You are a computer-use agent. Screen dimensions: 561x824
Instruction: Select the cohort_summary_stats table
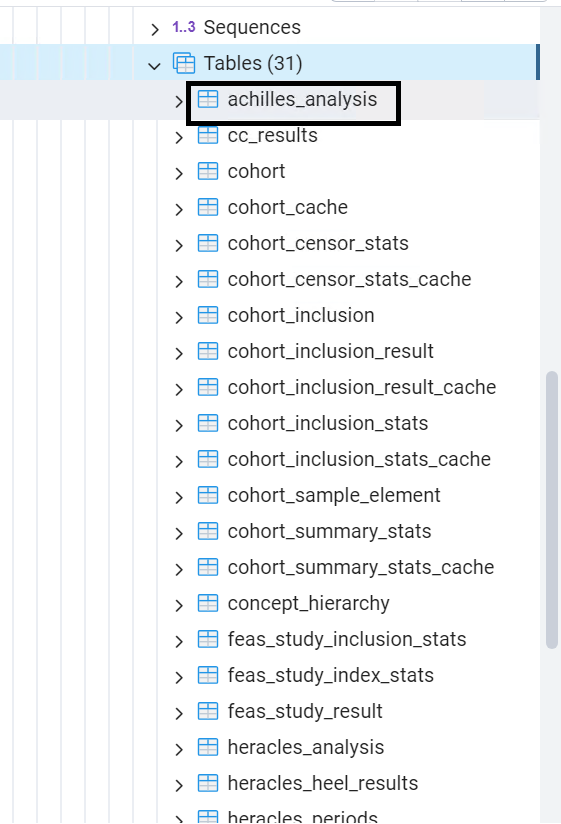329,531
